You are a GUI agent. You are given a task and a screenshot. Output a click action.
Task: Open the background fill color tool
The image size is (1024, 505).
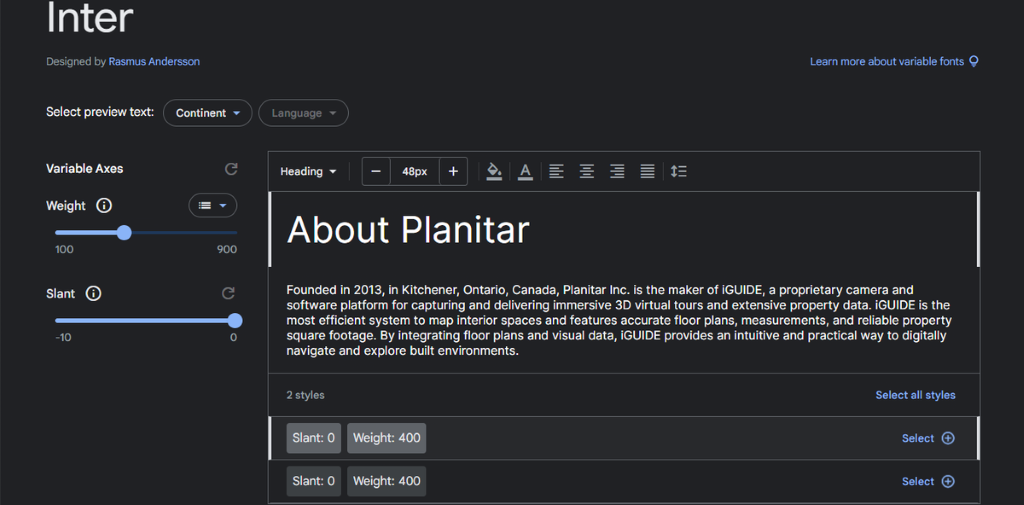[494, 172]
